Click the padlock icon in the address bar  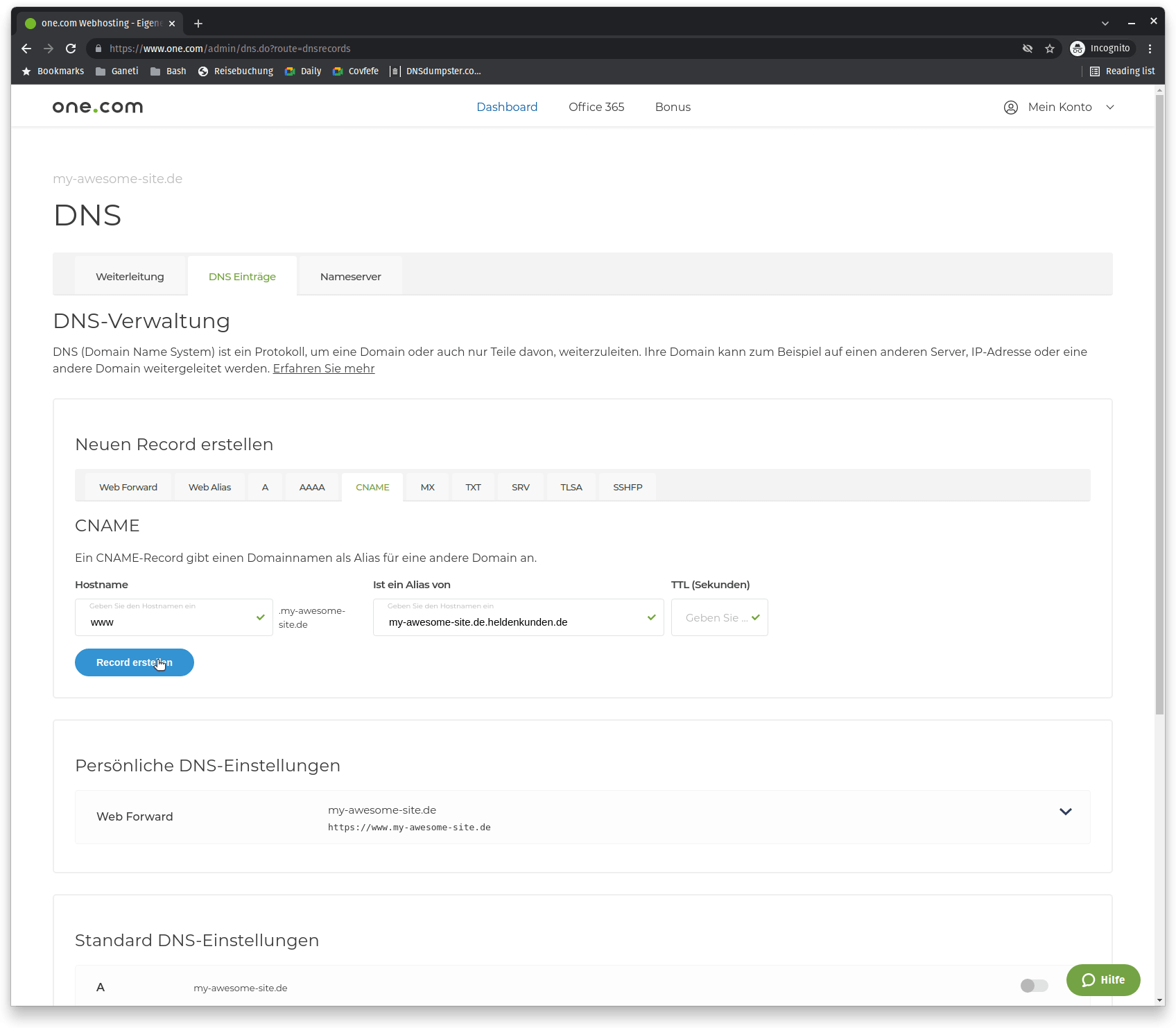point(98,49)
